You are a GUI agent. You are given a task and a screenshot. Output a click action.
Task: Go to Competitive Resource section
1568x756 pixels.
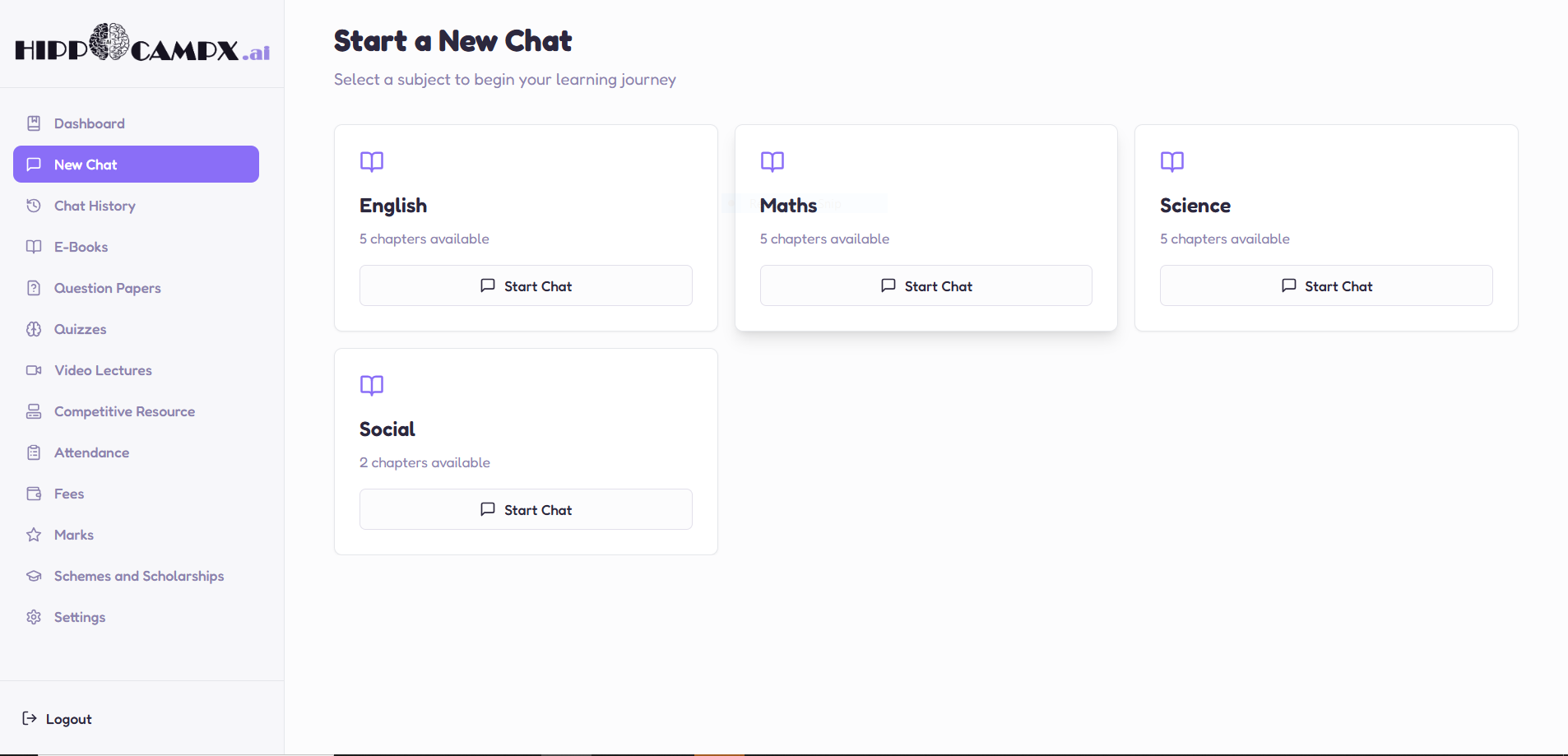coord(124,411)
